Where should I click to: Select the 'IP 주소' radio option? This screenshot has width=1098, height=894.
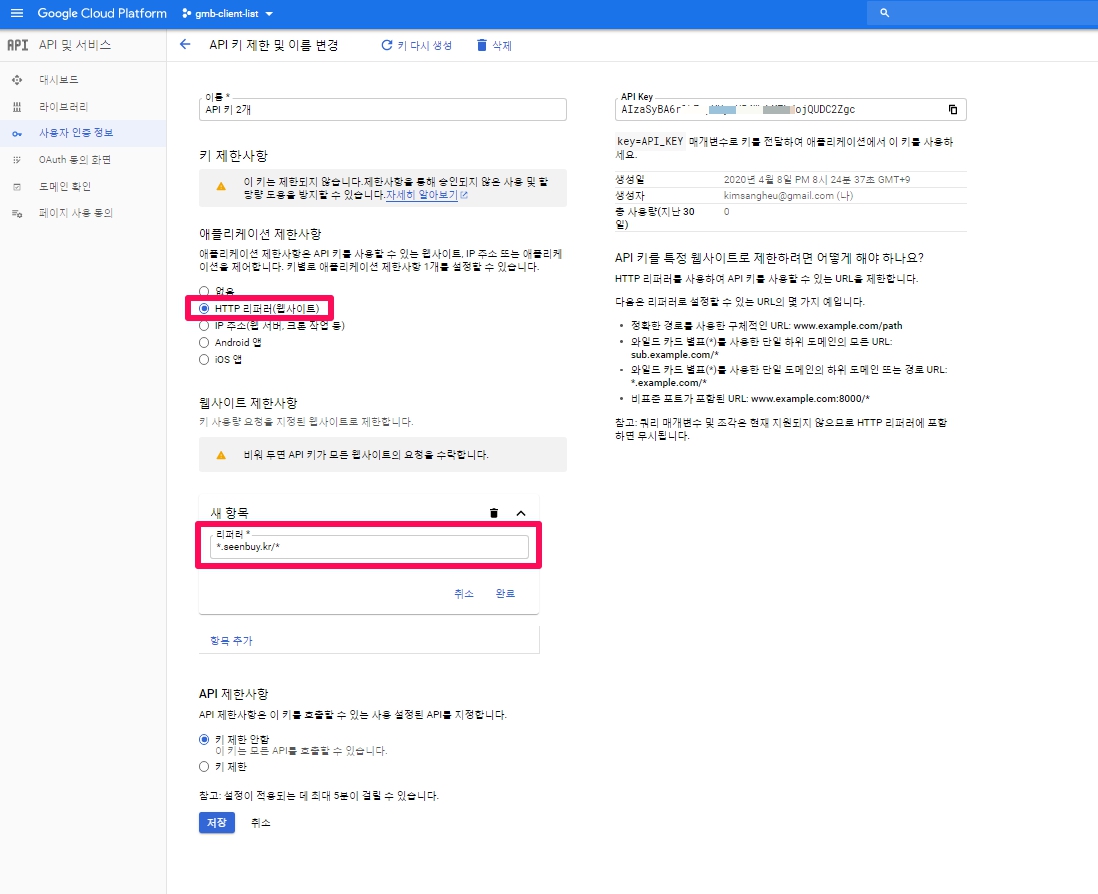pyautogui.click(x=204, y=325)
